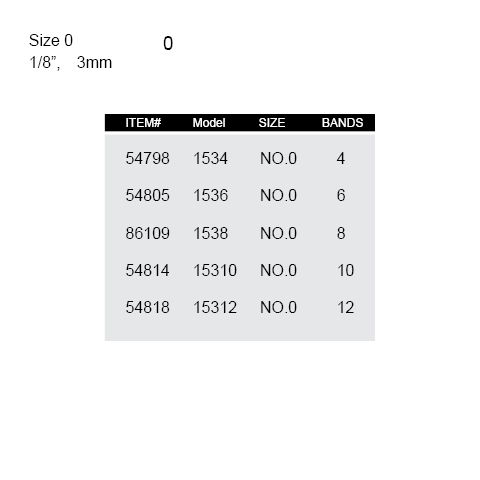Click the bands value 12

point(346,307)
